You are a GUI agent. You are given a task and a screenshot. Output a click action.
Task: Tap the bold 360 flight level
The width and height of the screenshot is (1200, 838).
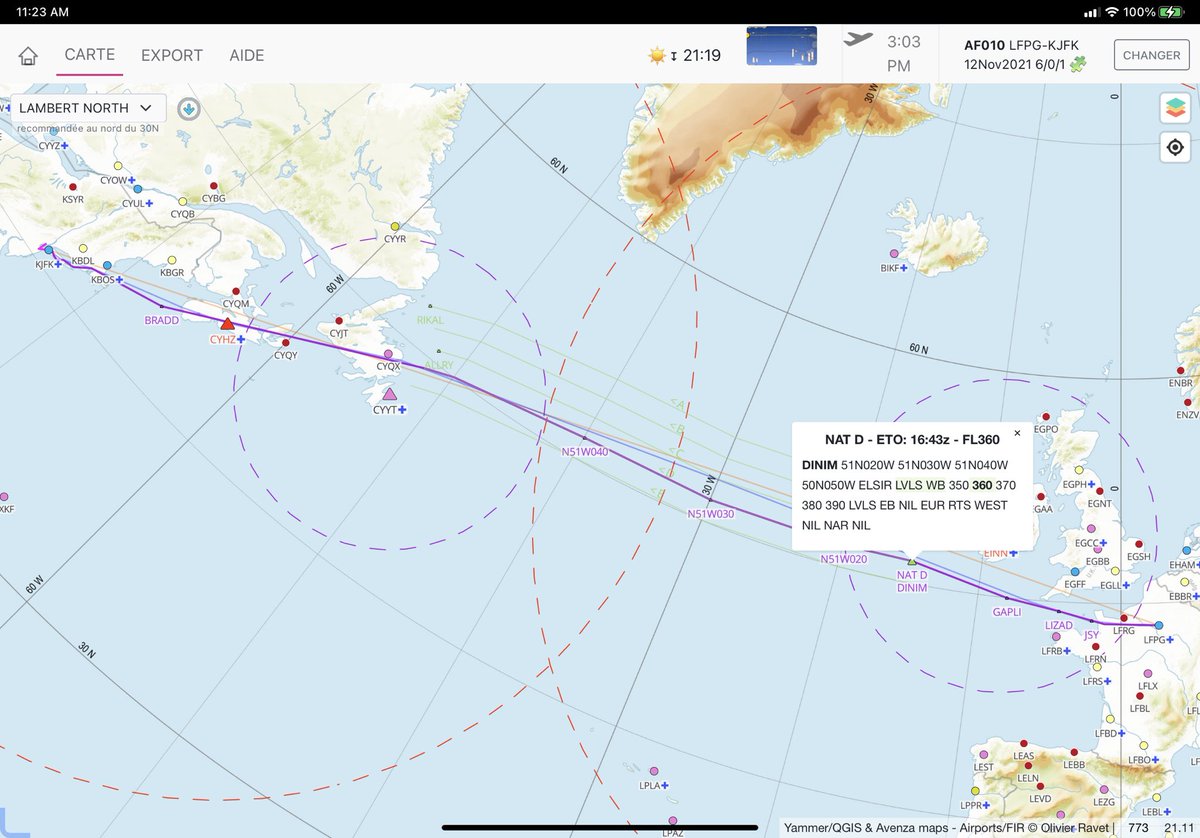pyautogui.click(x=982, y=484)
